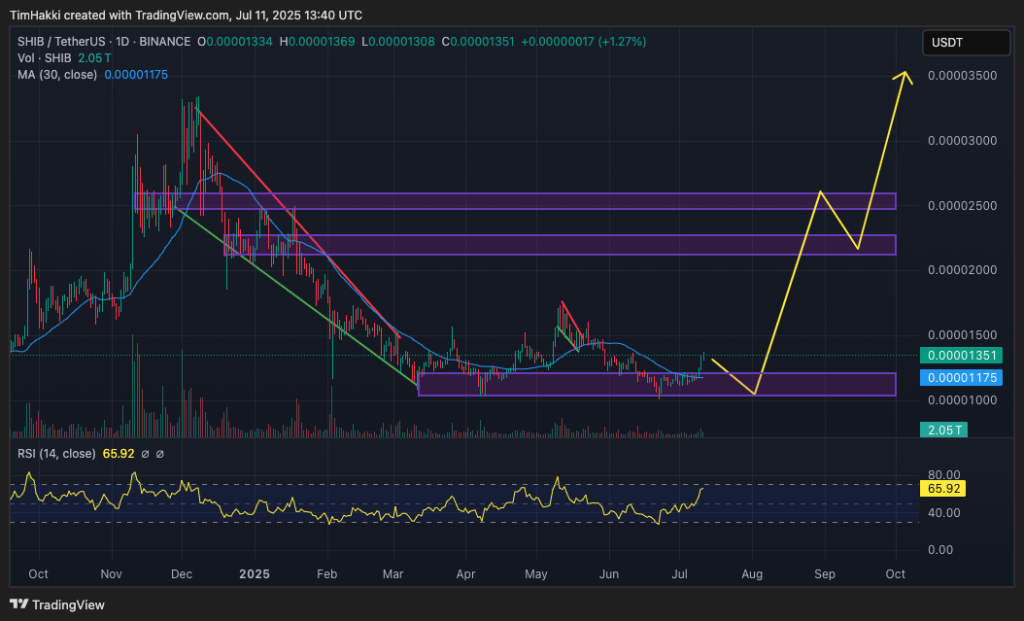Click the 0.00003000 price axis level
Viewport: 1024px width, 621px height.
(x=963, y=141)
